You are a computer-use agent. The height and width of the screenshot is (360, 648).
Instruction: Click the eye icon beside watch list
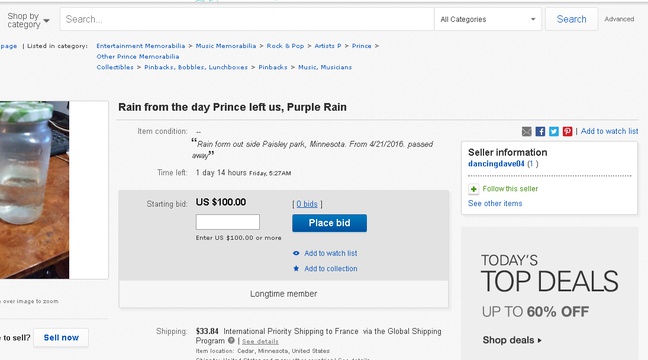click(296, 253)
